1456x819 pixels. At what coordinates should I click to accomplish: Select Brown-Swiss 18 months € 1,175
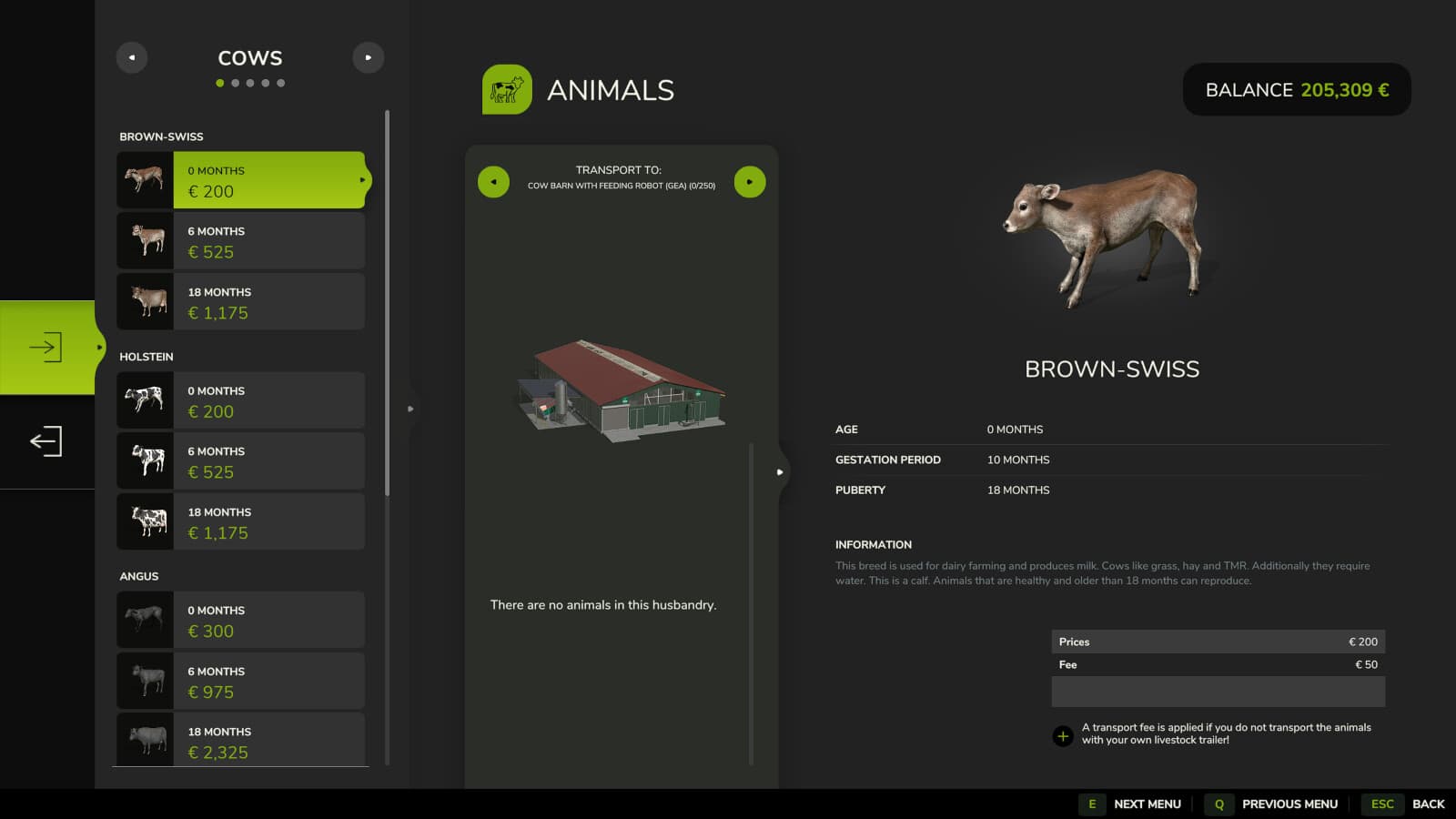[240, 301]
